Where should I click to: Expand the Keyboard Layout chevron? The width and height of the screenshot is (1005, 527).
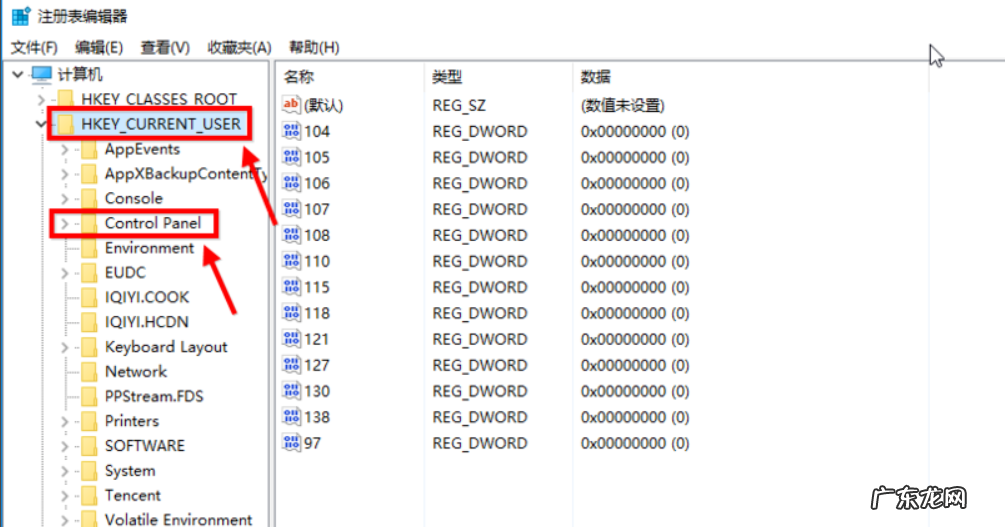pos(65,347)
